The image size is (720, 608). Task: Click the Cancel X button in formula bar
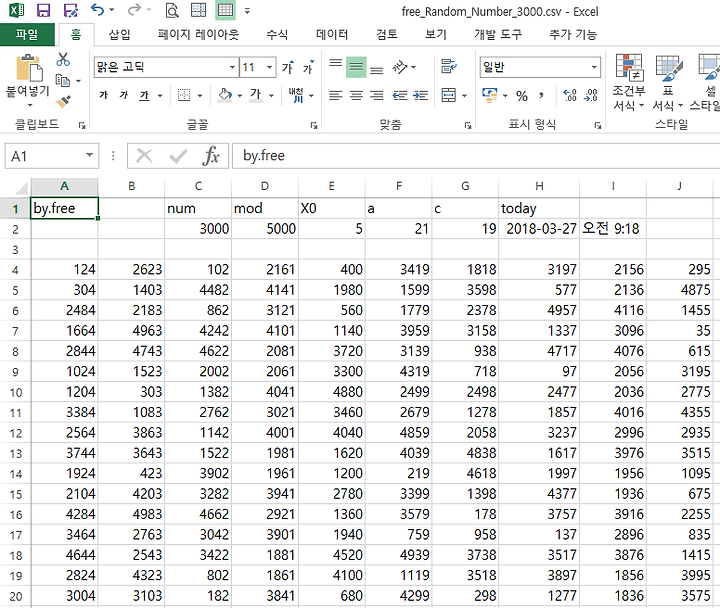coord(144,156)
